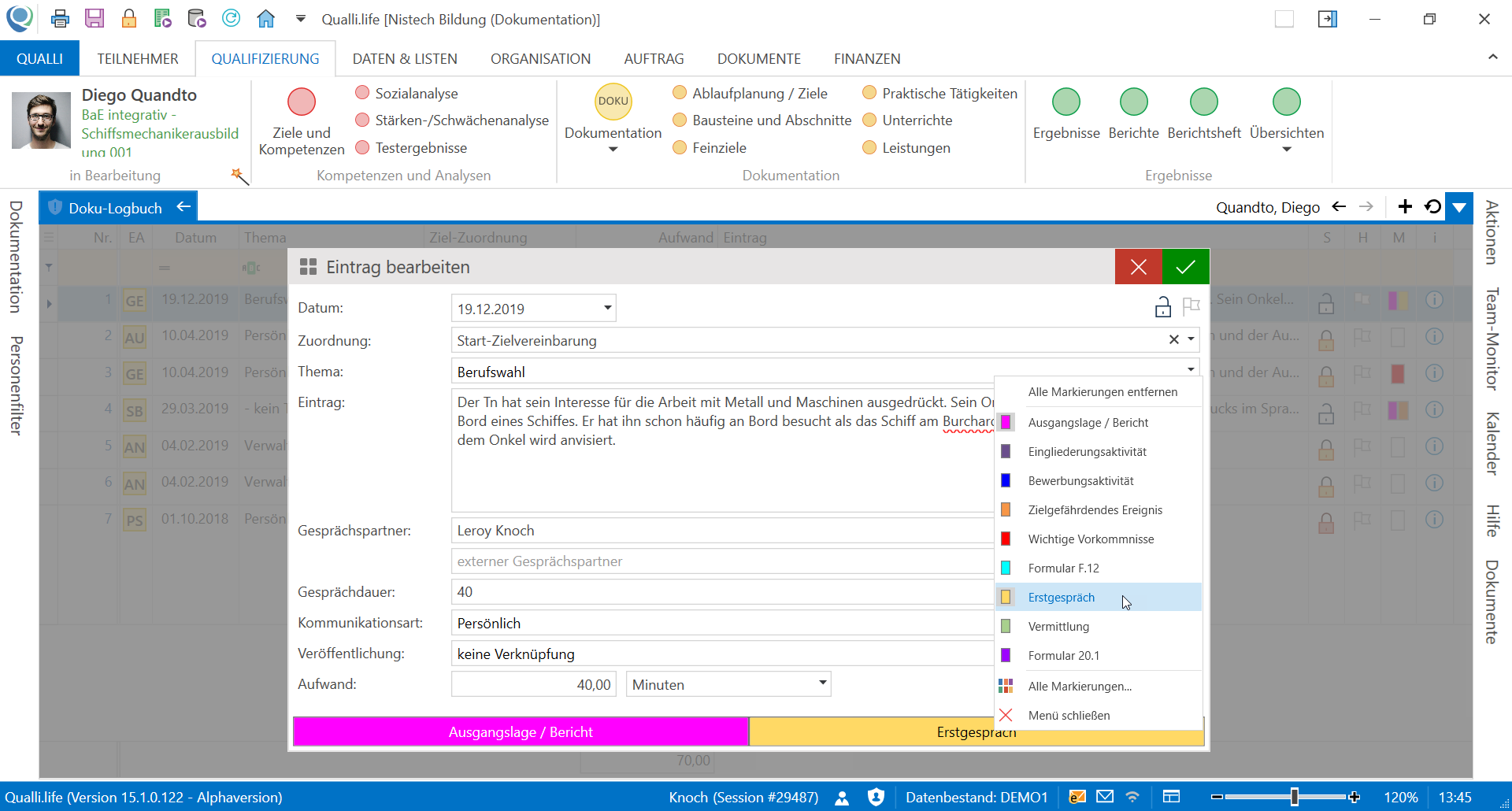Click the DOKU Dokumentation icon
The width and height of the screenshot is (1512, 811).
point(613,102)
